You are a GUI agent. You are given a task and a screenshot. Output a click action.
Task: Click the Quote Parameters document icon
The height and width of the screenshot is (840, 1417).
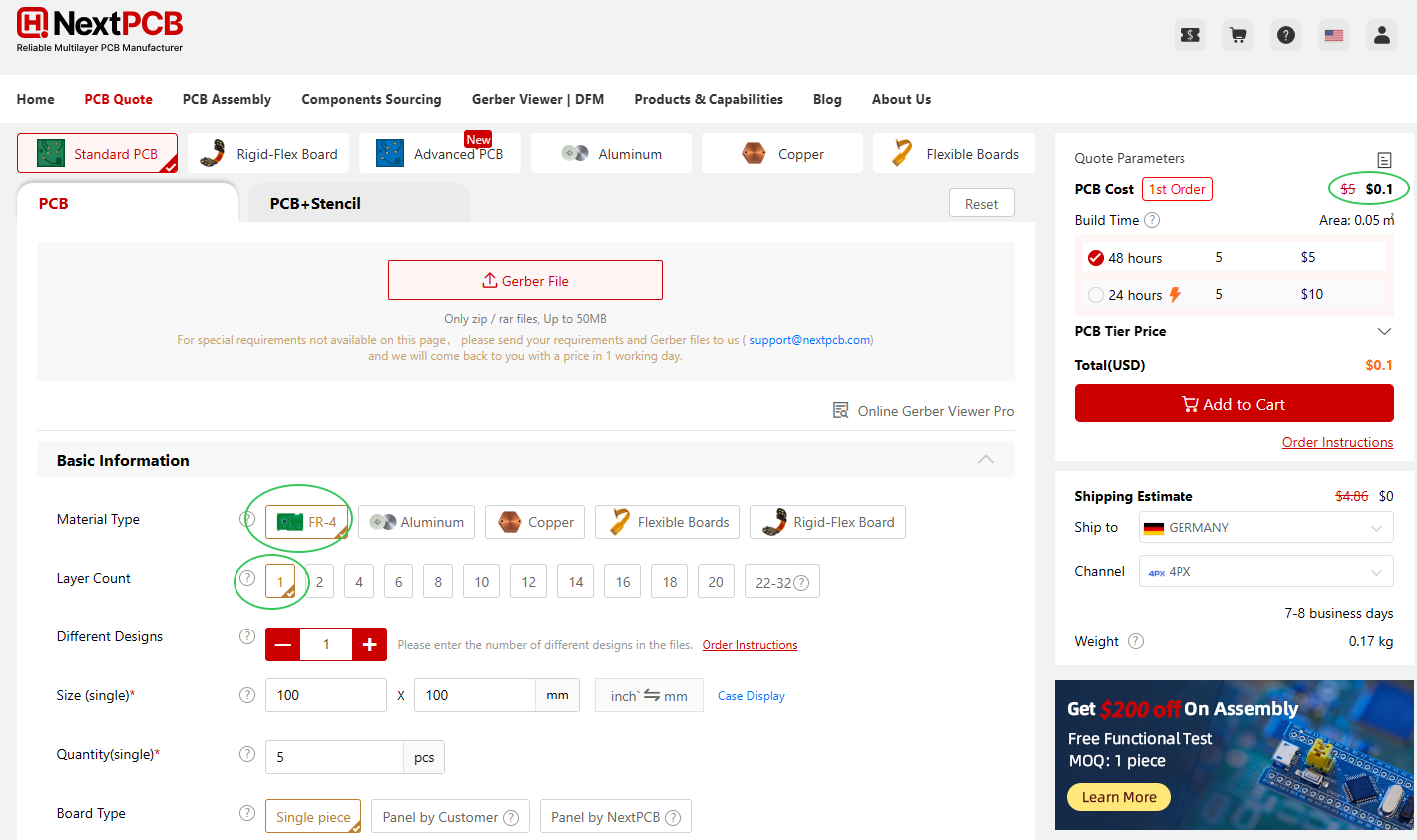click(x=1384, y=160)
